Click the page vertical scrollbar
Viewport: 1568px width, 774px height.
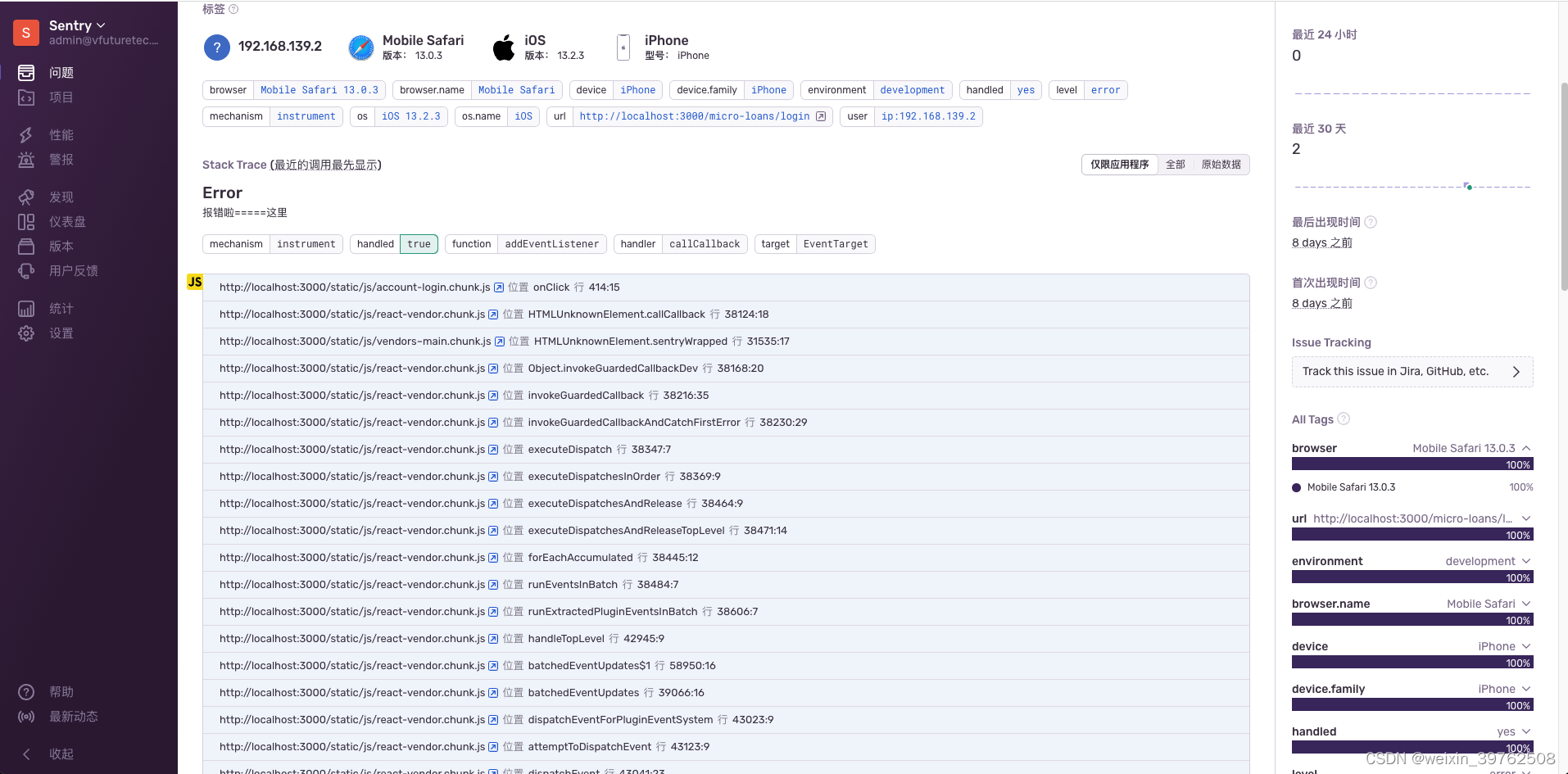[x=1564, y=187]
